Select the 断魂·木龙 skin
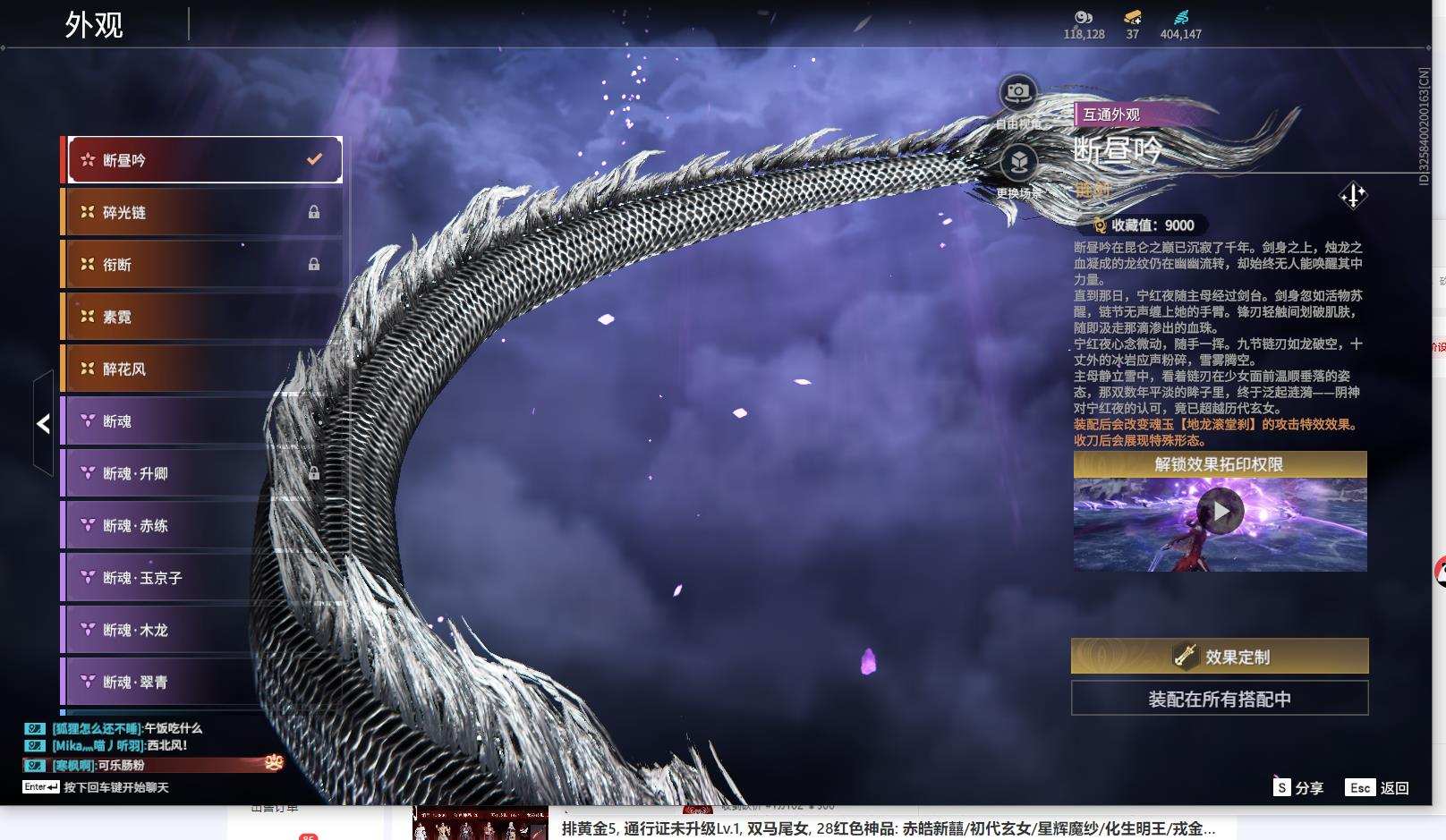The height and width of the screenshot is (840, 1446). click(x=201, y=630)
